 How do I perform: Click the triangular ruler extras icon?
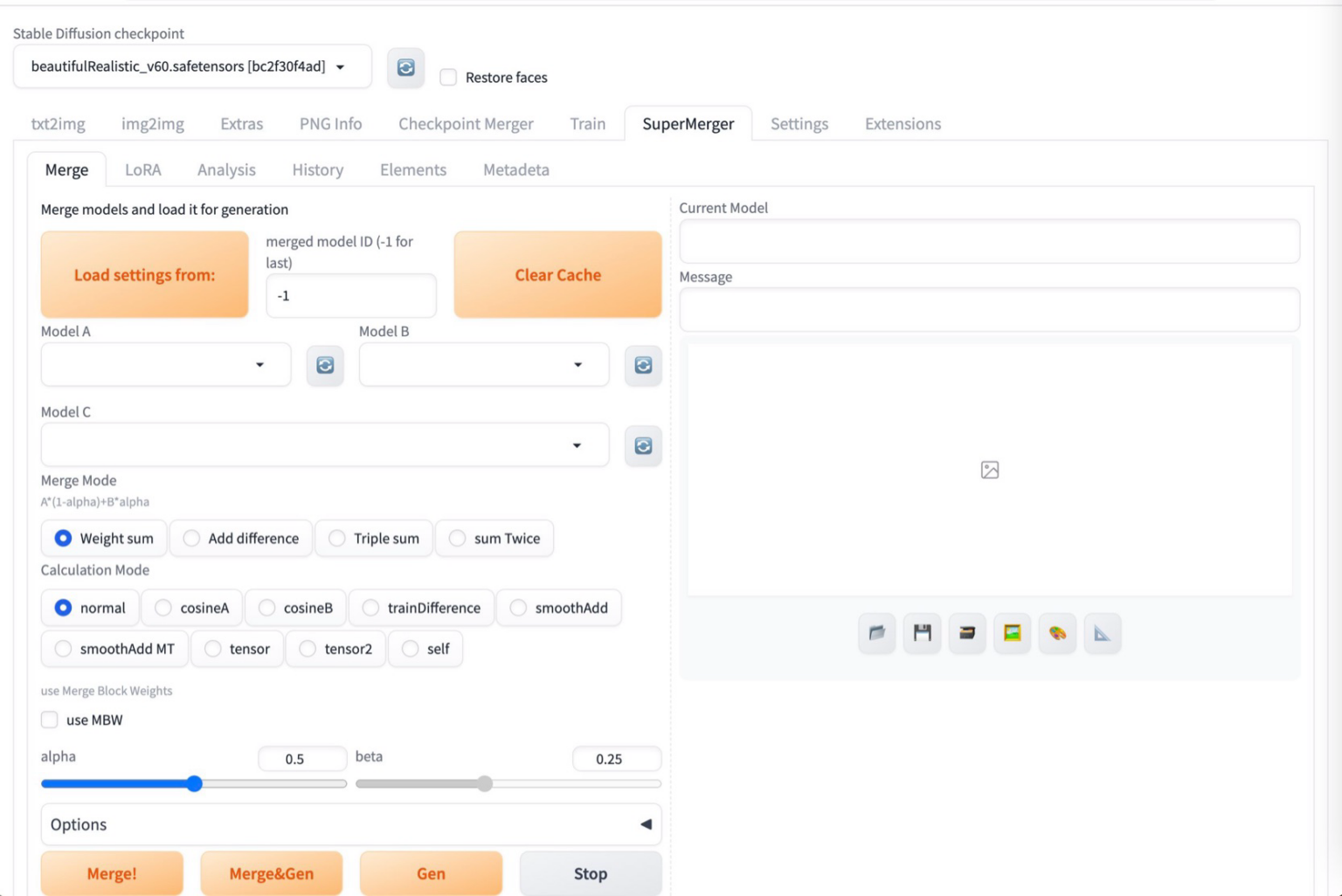(1103, 633)
